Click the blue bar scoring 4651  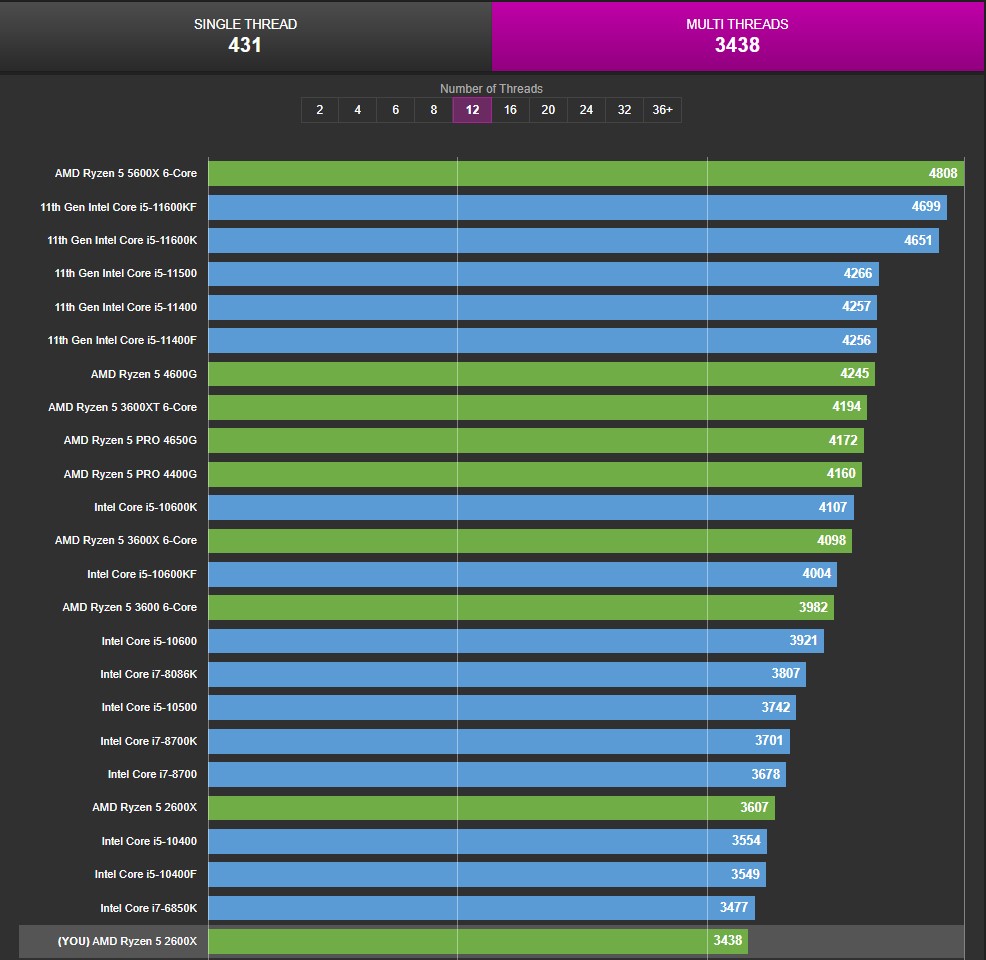[x=573, y=240]
